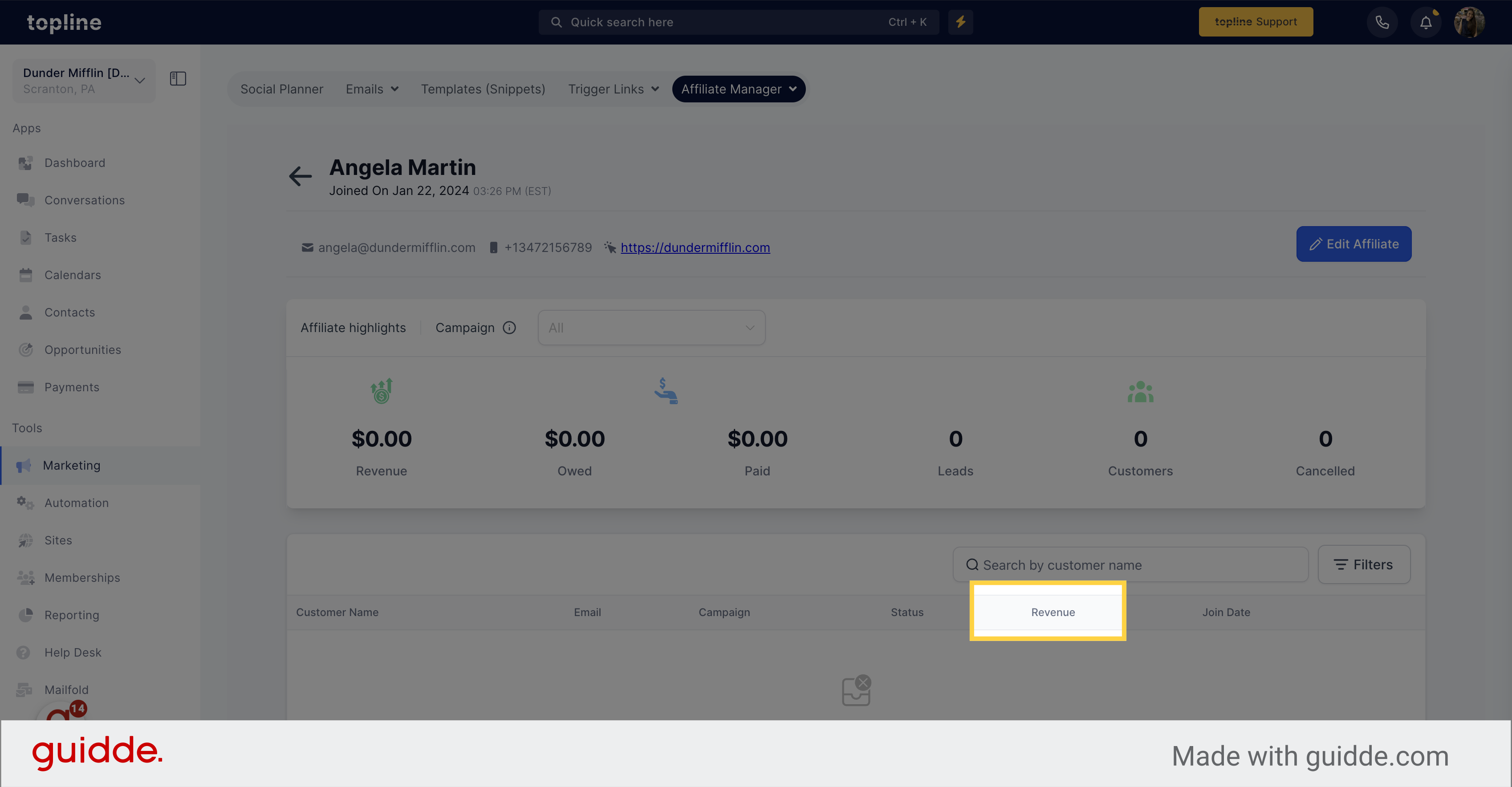Click the Marketing megaphone icon

24,466
